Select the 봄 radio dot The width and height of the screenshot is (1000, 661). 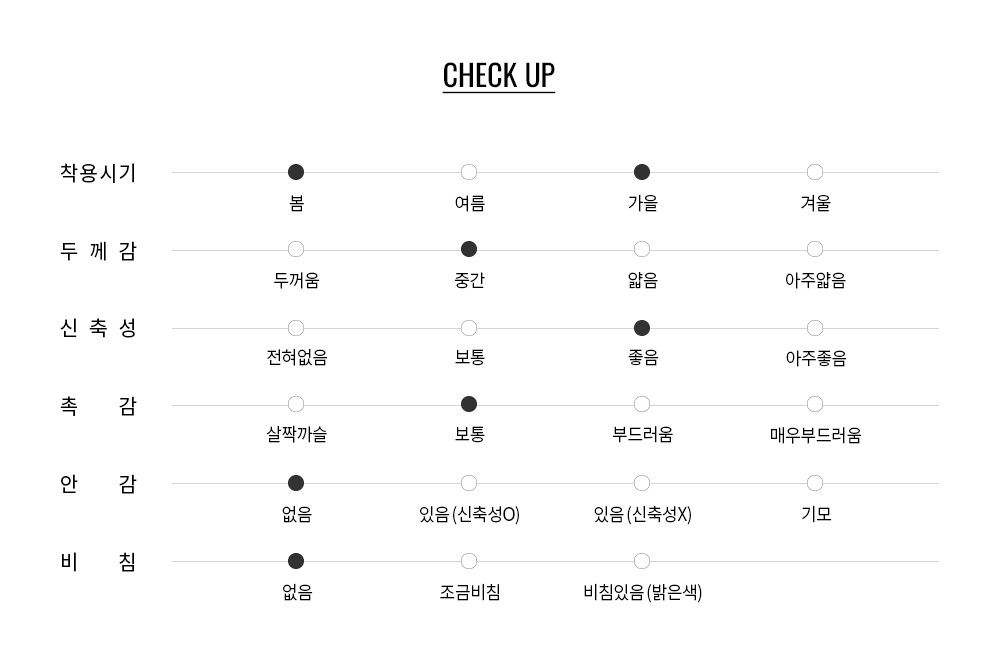point(296,172)
